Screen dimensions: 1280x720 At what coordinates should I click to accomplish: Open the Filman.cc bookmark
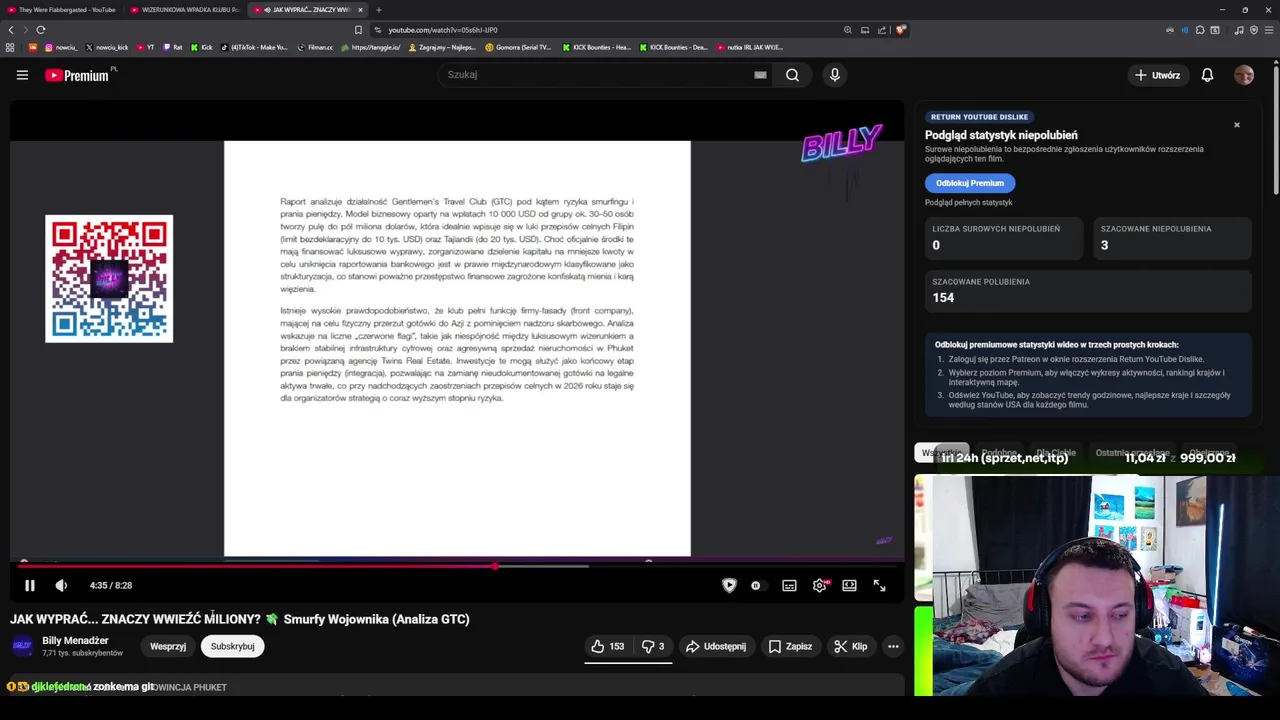tap(315, 47)
